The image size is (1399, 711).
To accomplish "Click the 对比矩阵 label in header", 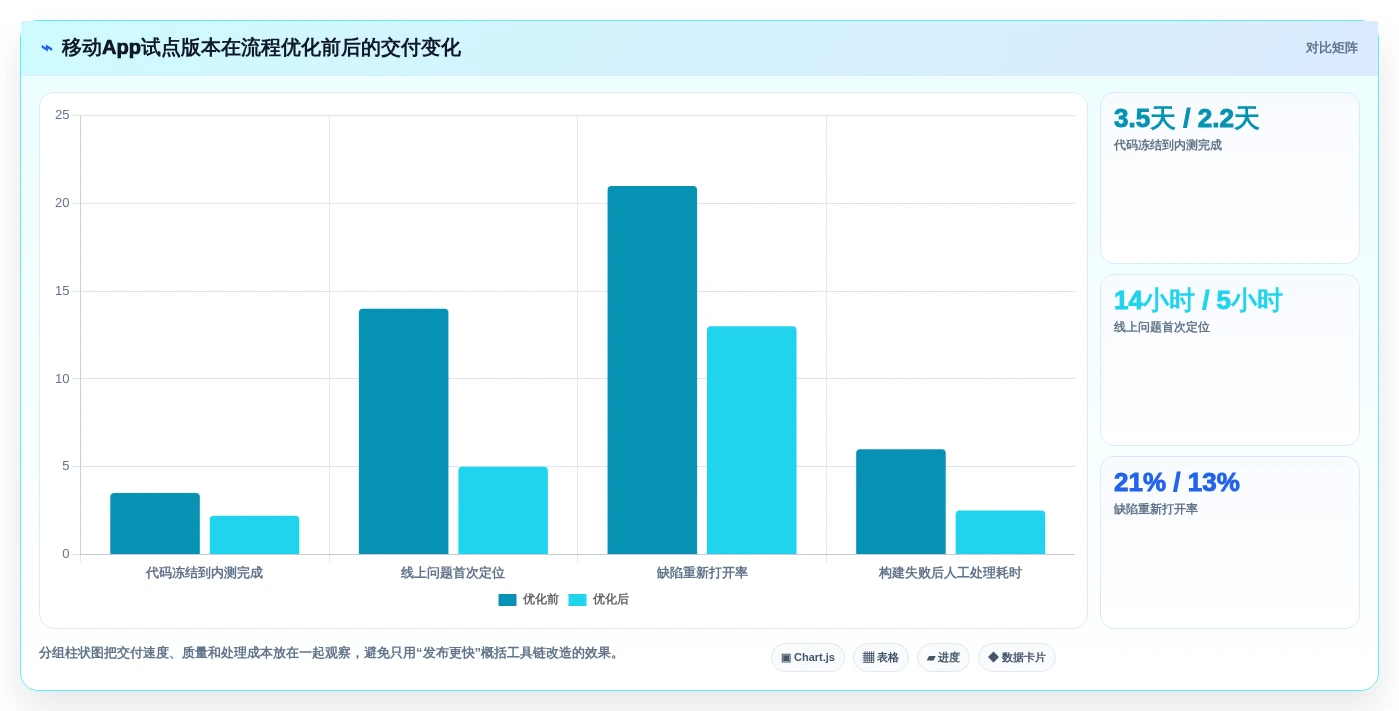I will point(1331,48).
